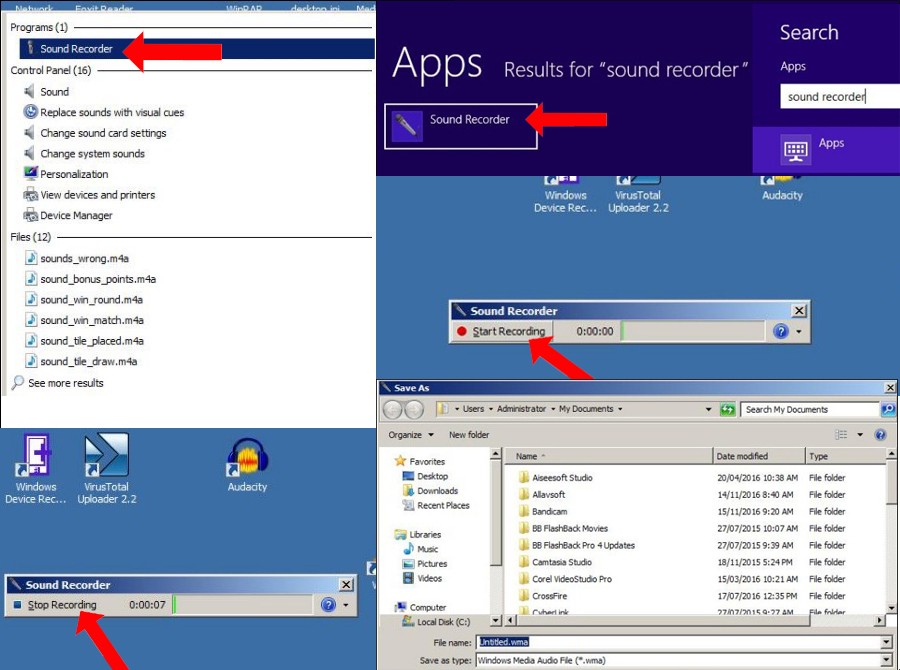Select the Music library in navigation pane
The image size is (900, 670).
[427, 549]
